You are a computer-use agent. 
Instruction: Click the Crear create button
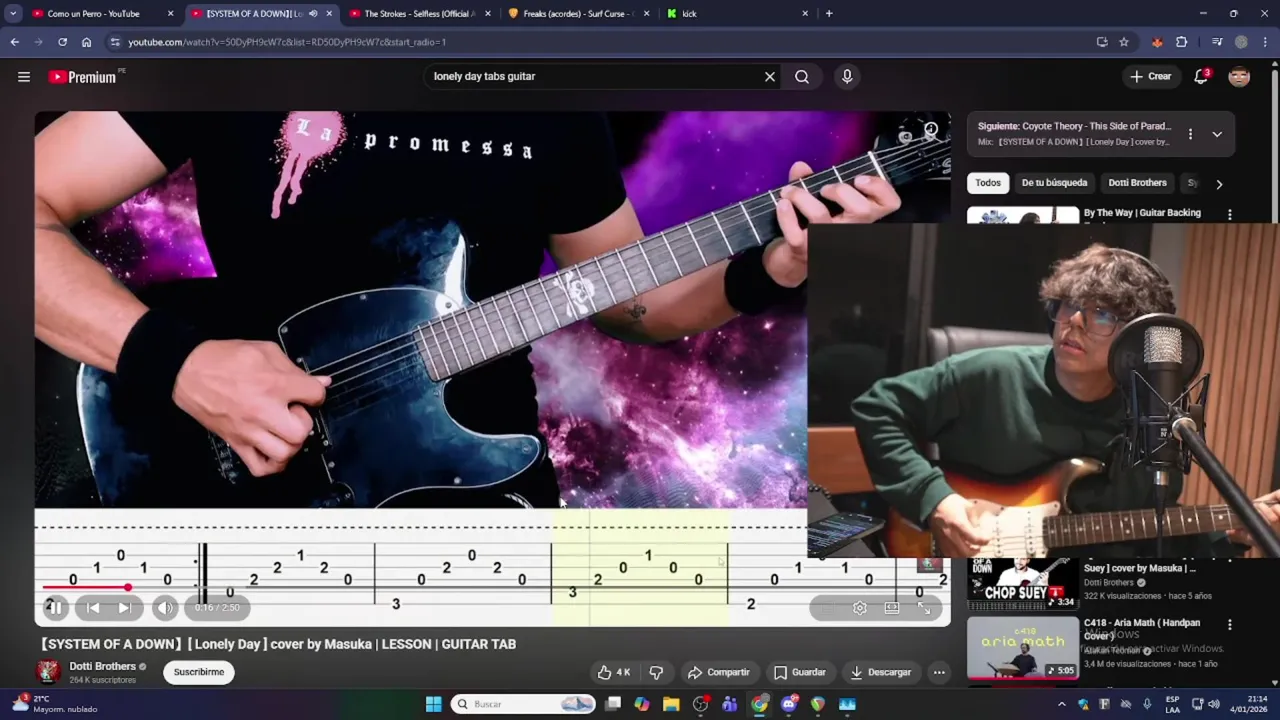click(1150, 77)
